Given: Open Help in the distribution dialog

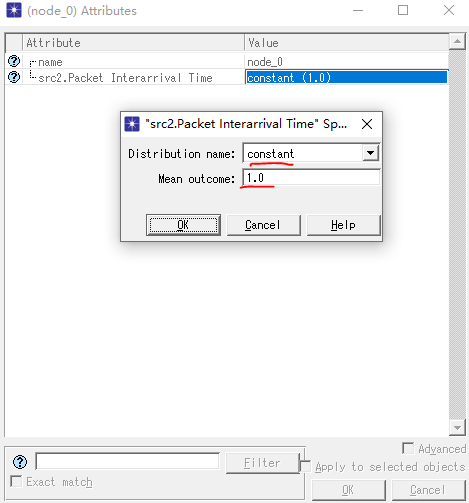Looking at the screenshot, I should point(343,225).
